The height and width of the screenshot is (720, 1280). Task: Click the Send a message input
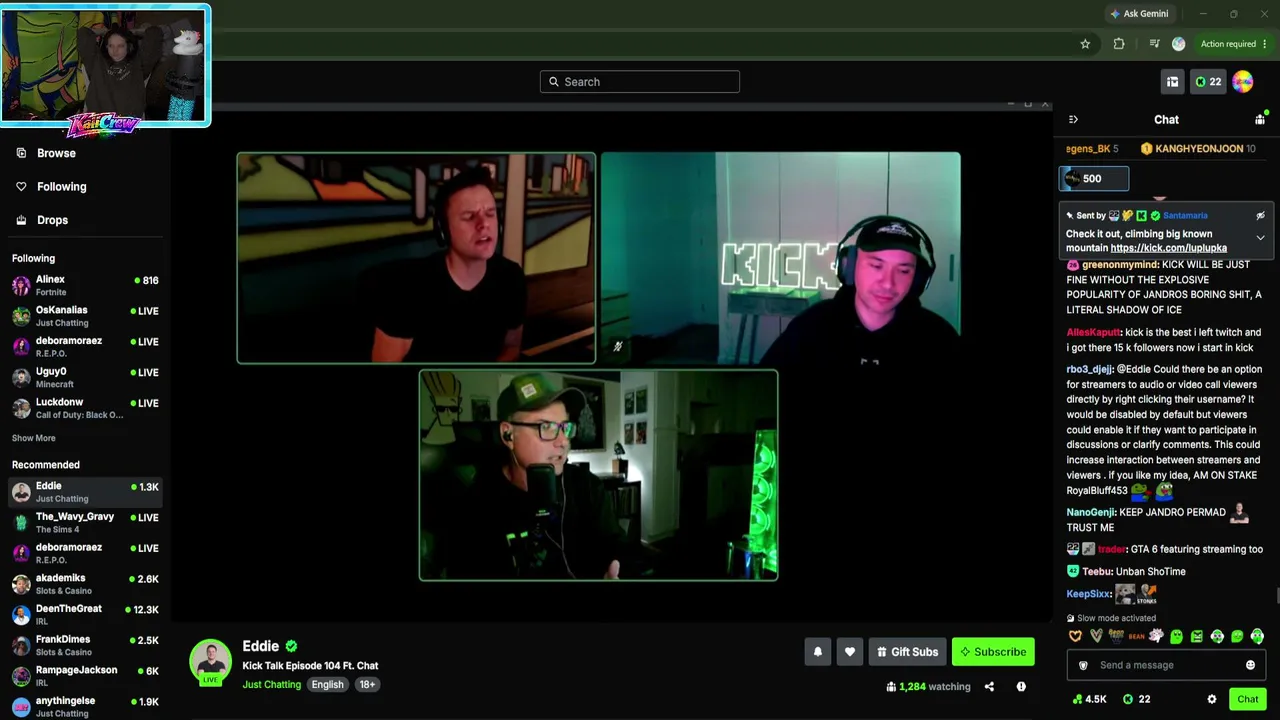(1166, 665)
